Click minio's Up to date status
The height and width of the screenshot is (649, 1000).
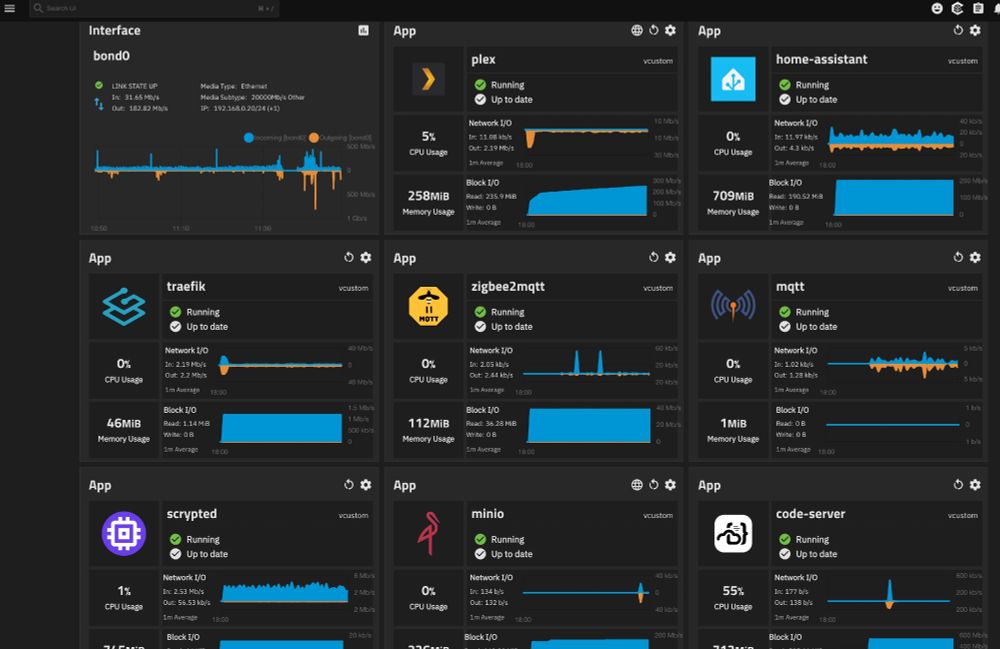pyautogui.click(x=503, y=554)
